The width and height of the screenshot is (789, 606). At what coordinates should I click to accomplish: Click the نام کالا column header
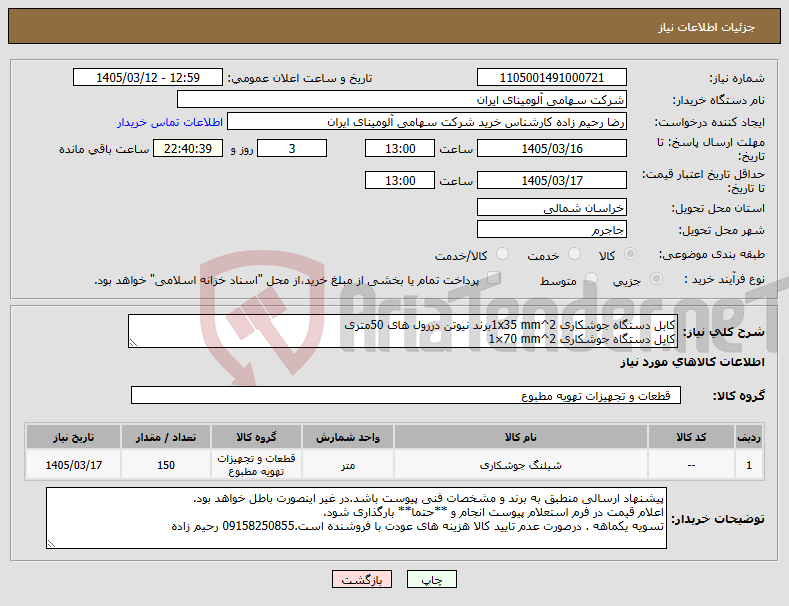point(520,437)
